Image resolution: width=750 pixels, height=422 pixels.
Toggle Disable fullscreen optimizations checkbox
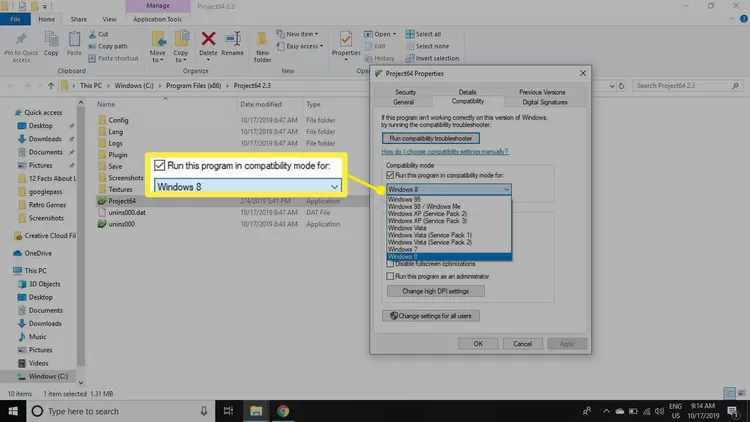click(390, 264)
